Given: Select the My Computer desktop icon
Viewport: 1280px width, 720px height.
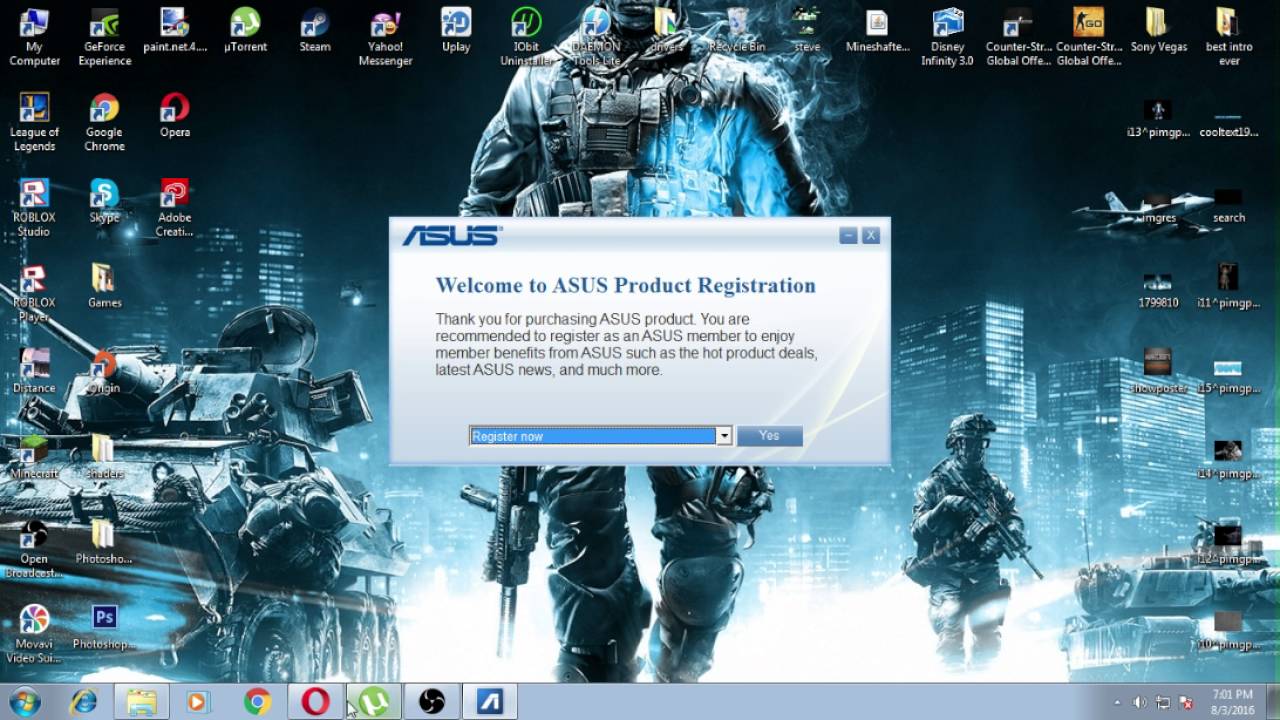Looking at the screenshot, I should 34,37.
